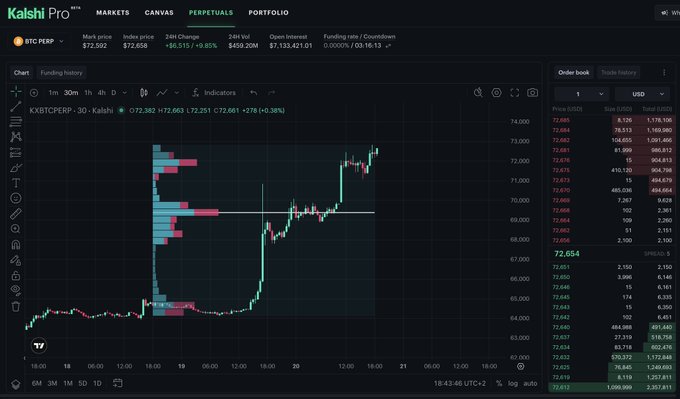The width and height of the screenshot is (680, 399).
Task: Open the emoji icons tool
Action: 16,198
